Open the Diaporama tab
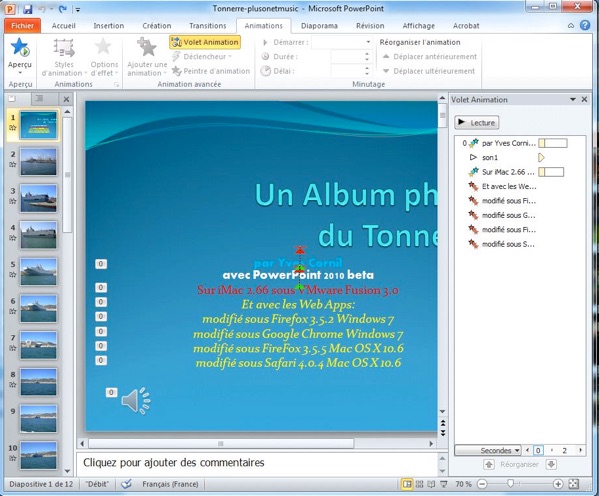This screenshot has height=496, width=599. click(319, 26)
